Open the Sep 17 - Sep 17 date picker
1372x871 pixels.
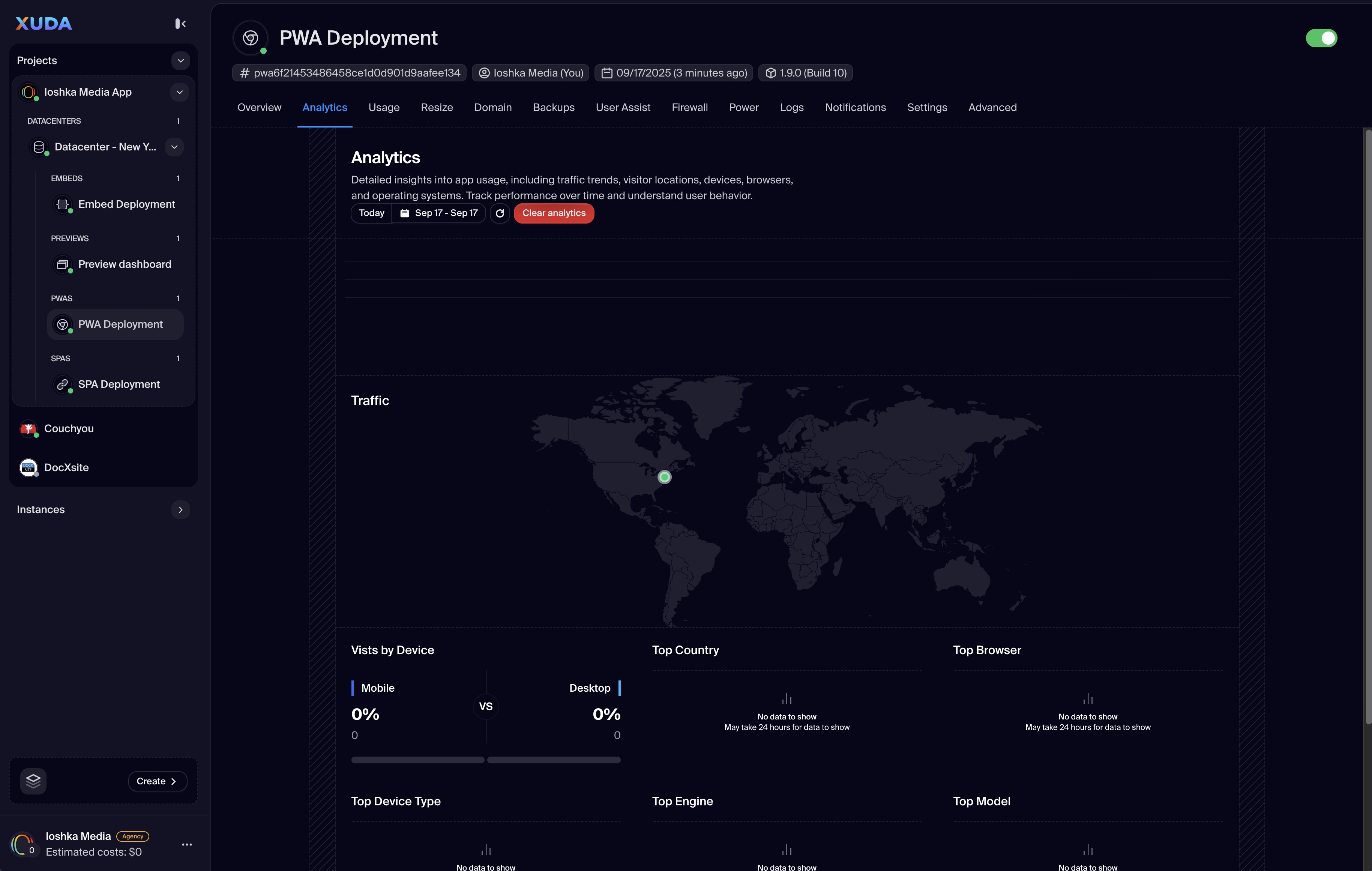click(439, 213)
